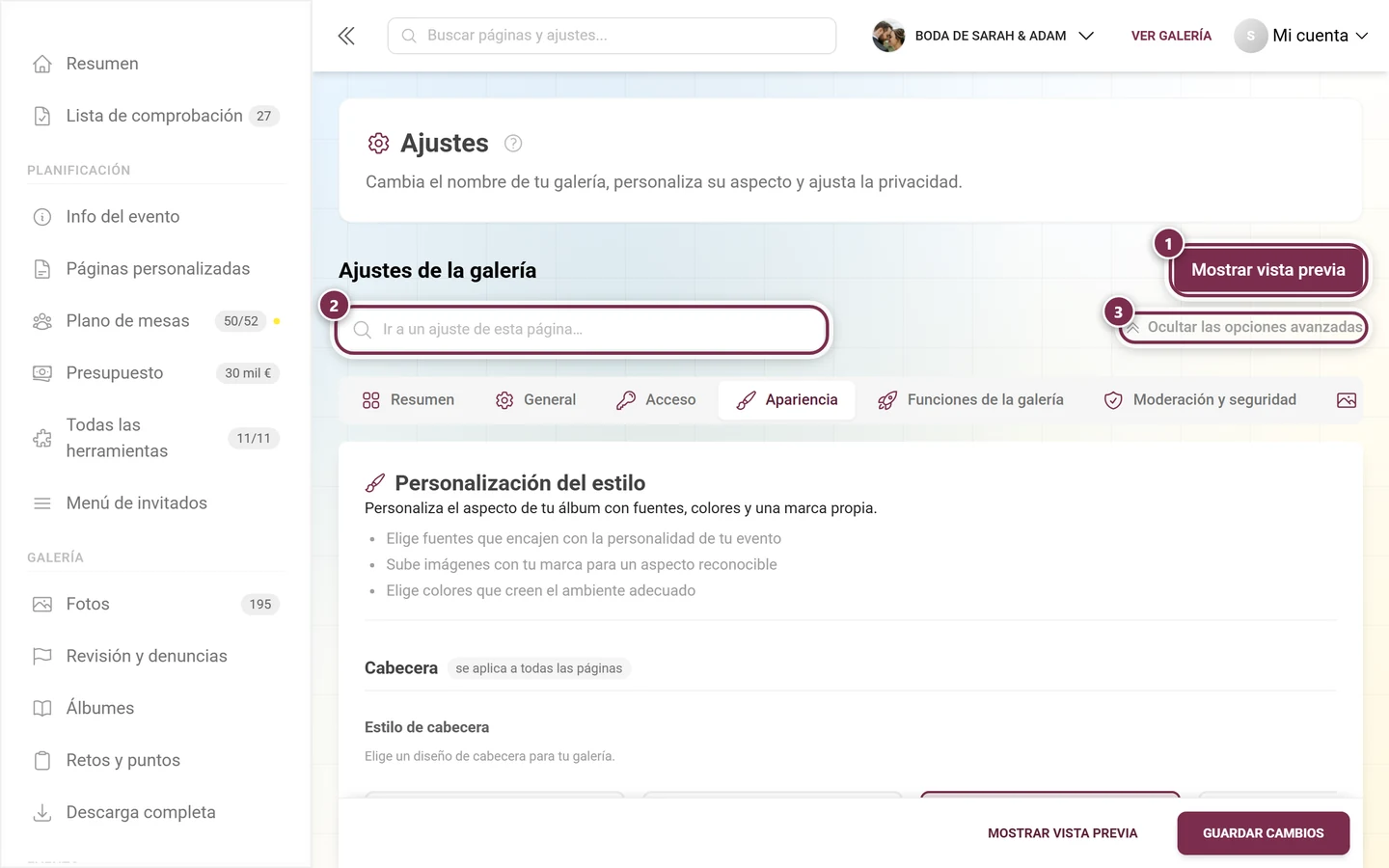Save settings with Guardar cambios button
Viewport: 1389px width, 868px height.
[x=1264, y=833]
